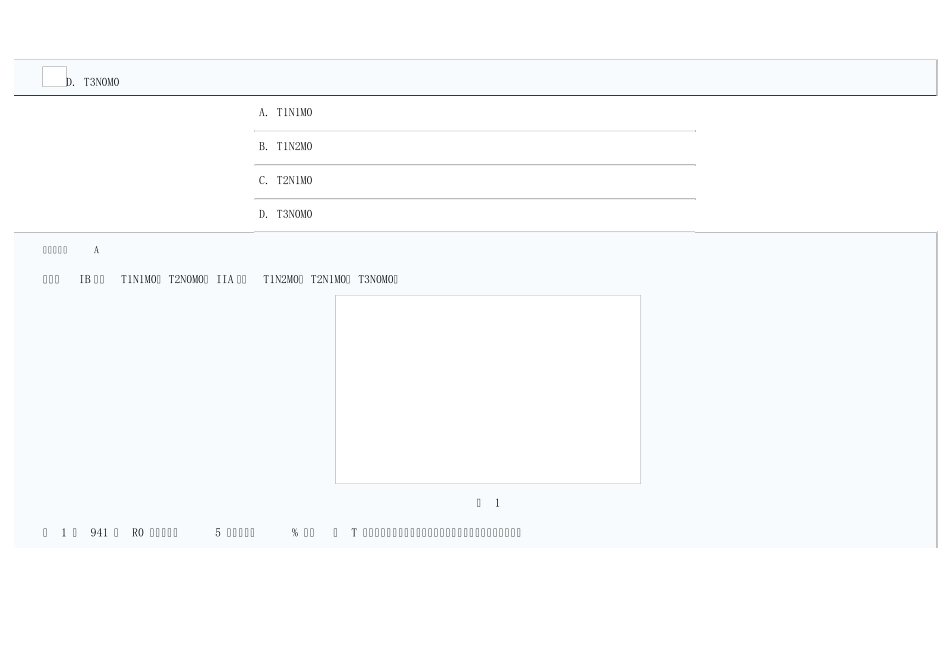Click the bottom text line containing 941
Viewport: 950px width, 672px height.
282,533
